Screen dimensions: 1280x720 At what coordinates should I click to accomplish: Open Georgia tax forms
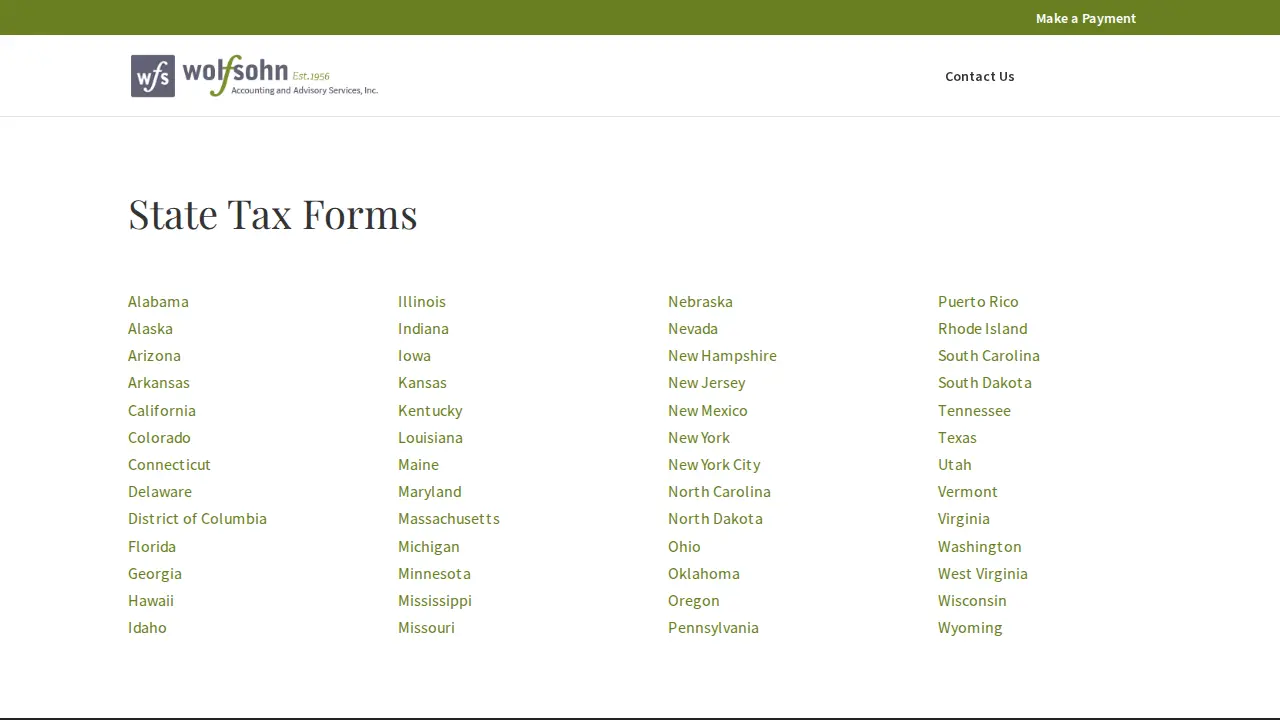[155, 573]
